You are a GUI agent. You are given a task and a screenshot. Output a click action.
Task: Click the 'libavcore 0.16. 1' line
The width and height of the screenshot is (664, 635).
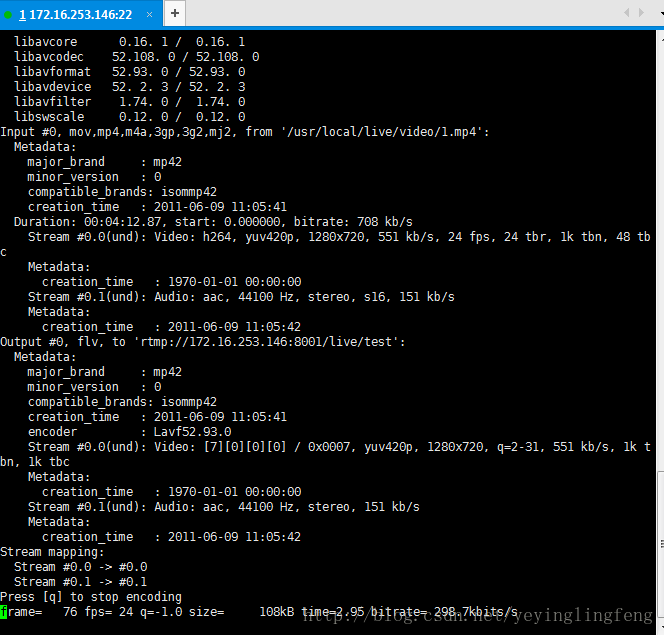point(130,42)
